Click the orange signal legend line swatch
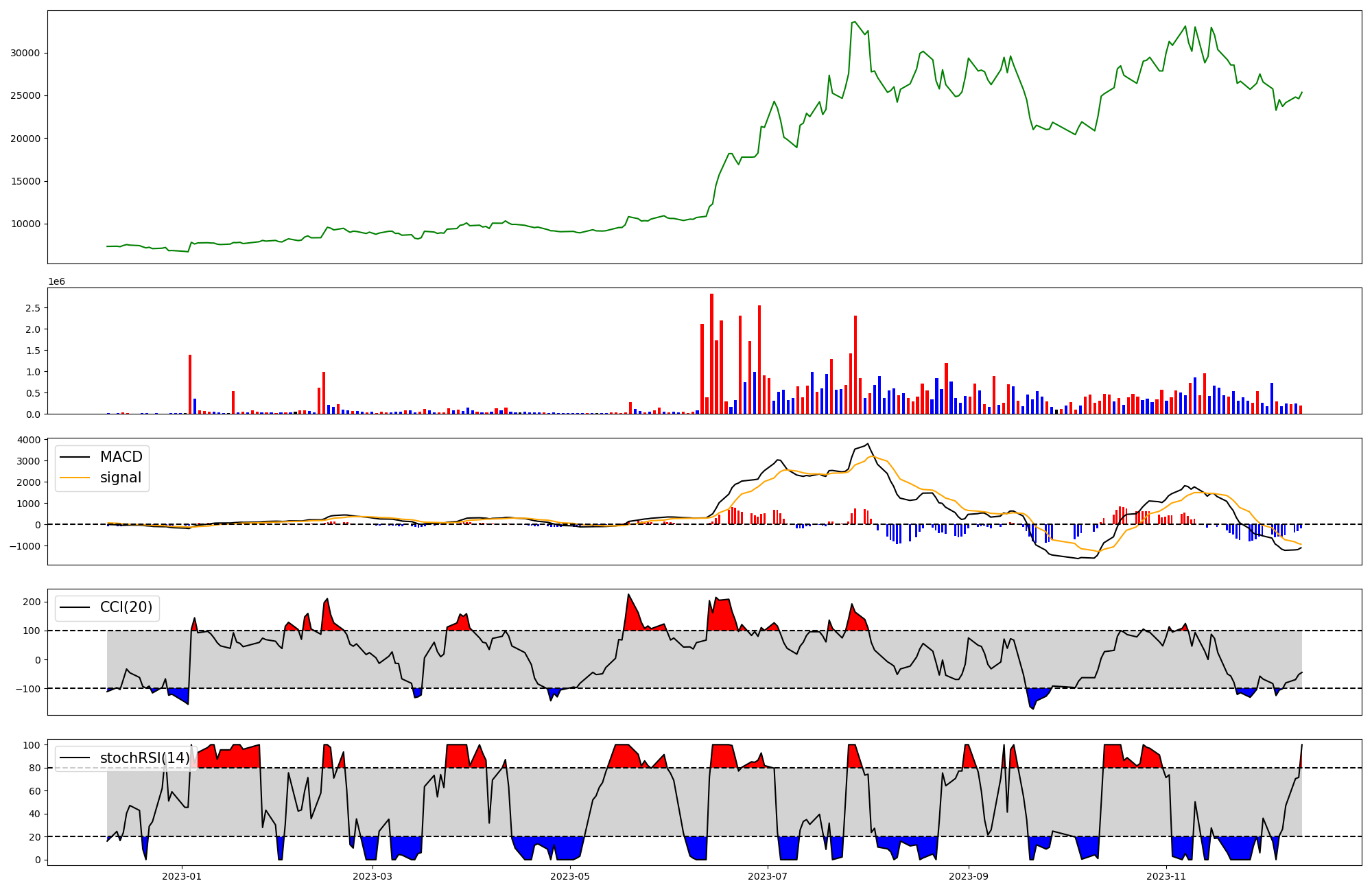Screen dimensions: 1372x892 (x=75, y=478)
